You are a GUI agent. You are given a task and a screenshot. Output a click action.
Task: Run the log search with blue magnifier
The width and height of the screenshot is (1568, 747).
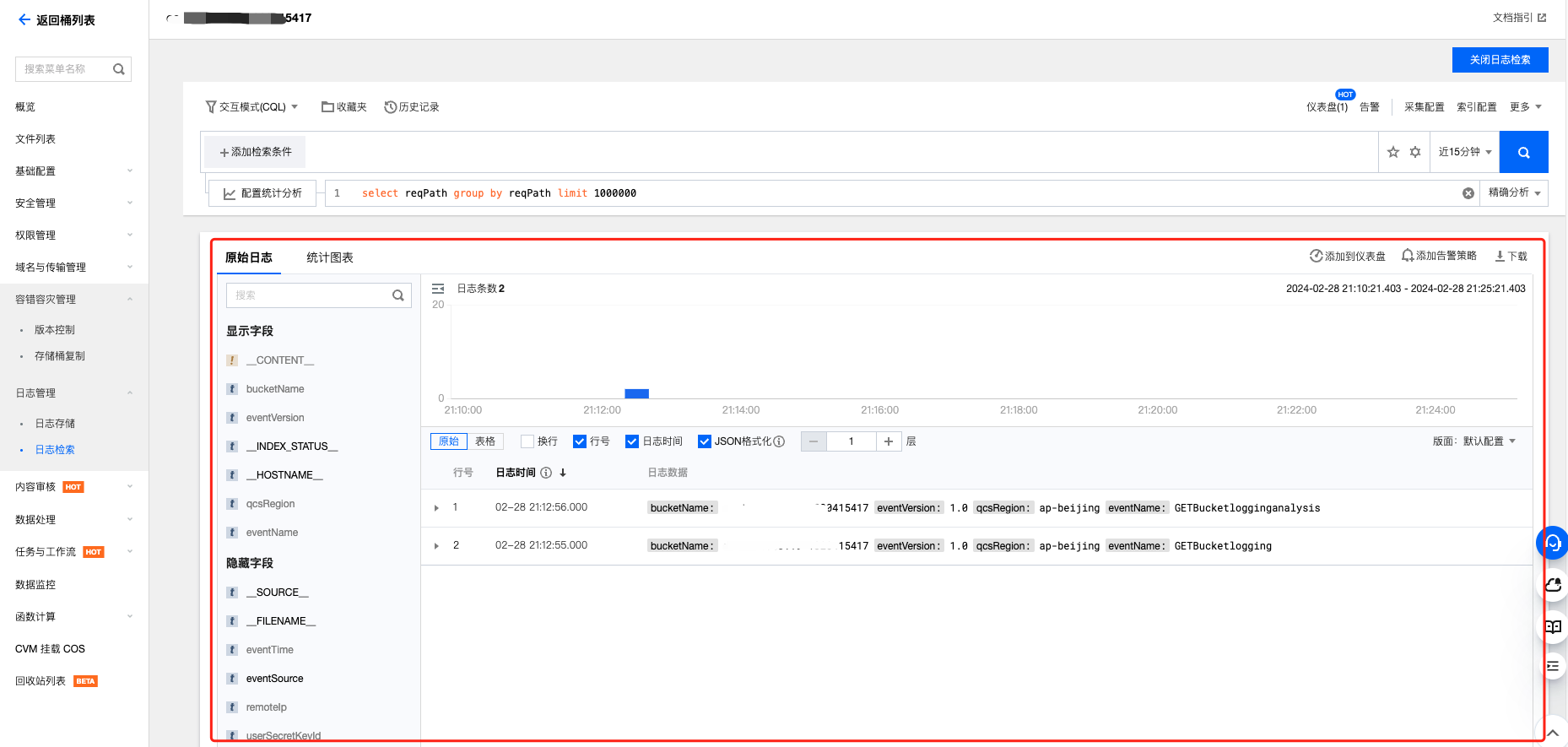click(x=1523, y=152)
